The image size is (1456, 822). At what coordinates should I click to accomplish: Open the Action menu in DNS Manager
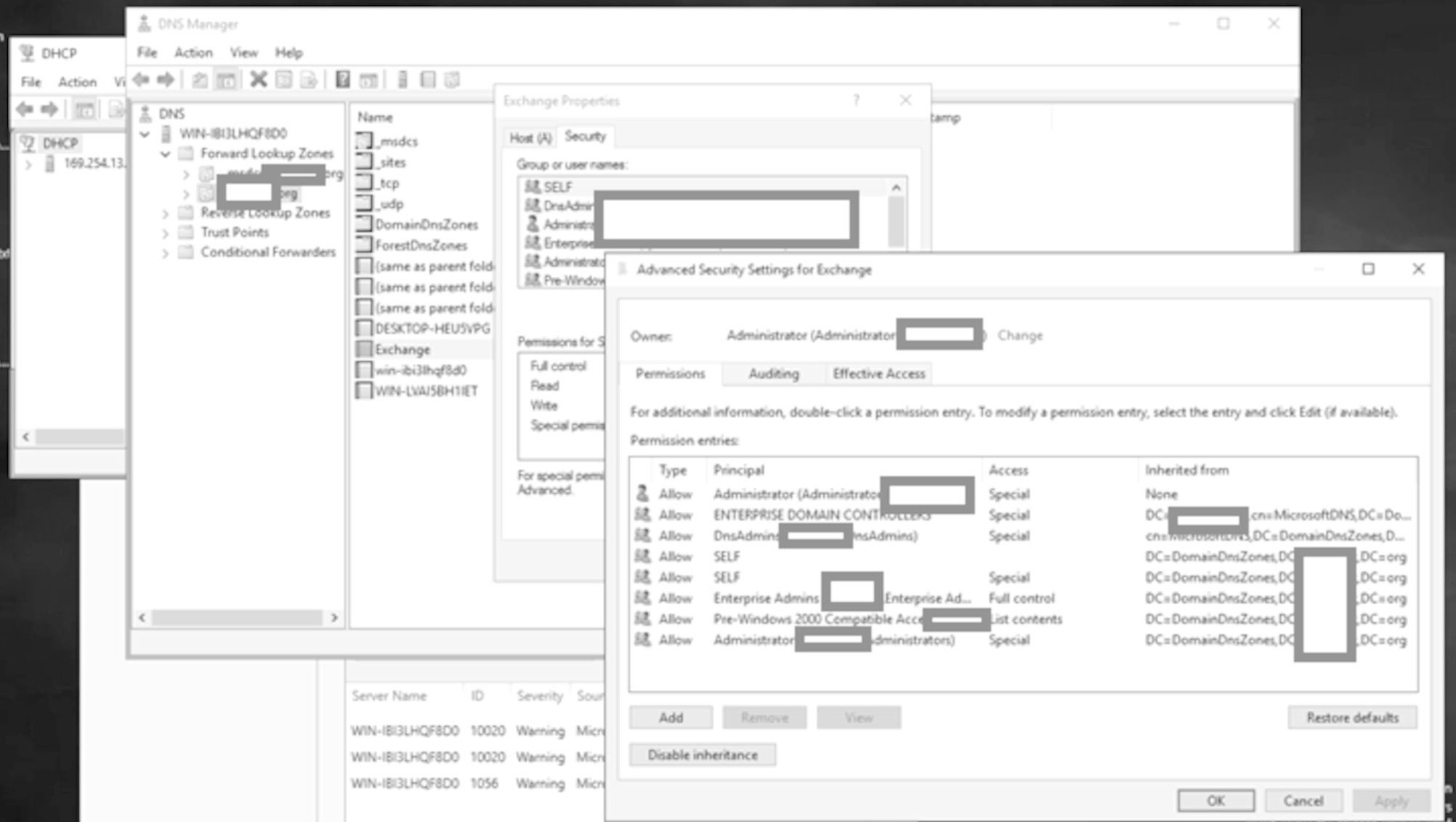[193, 52]
